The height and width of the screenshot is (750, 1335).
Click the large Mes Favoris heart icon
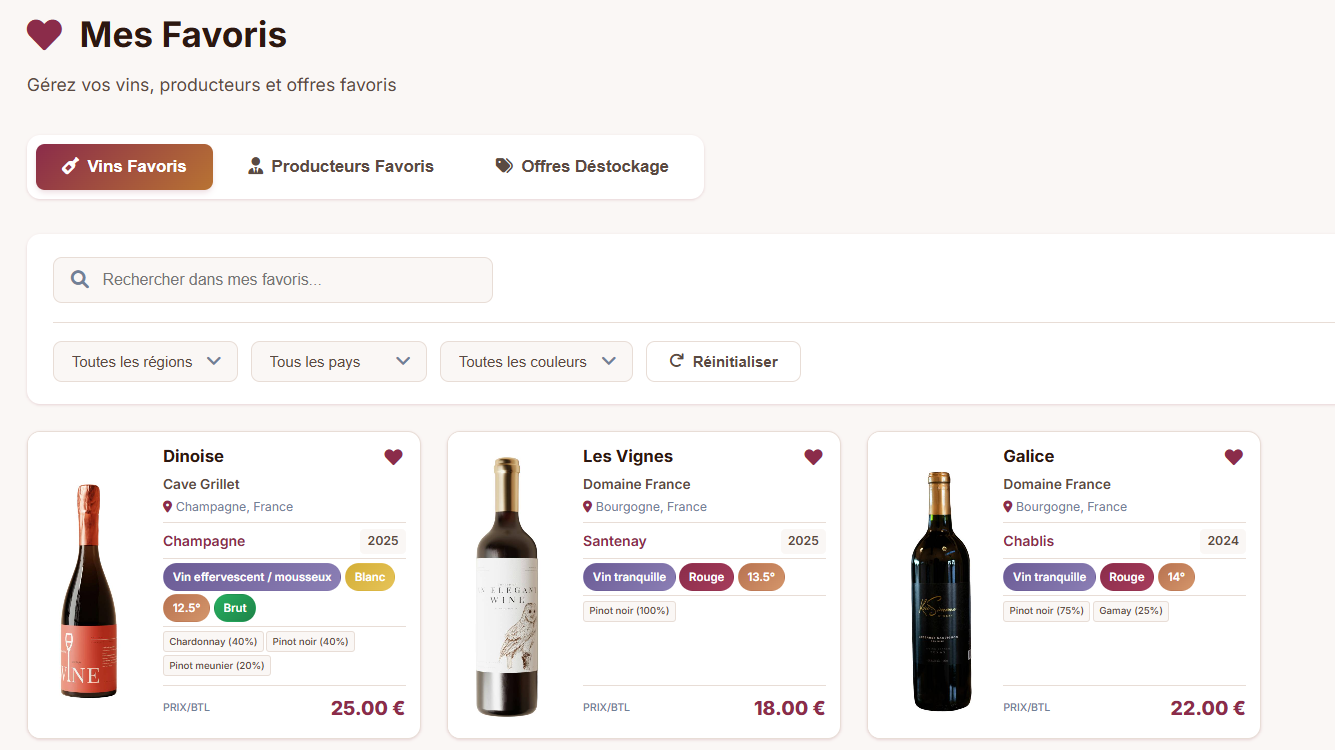point(44,35)
